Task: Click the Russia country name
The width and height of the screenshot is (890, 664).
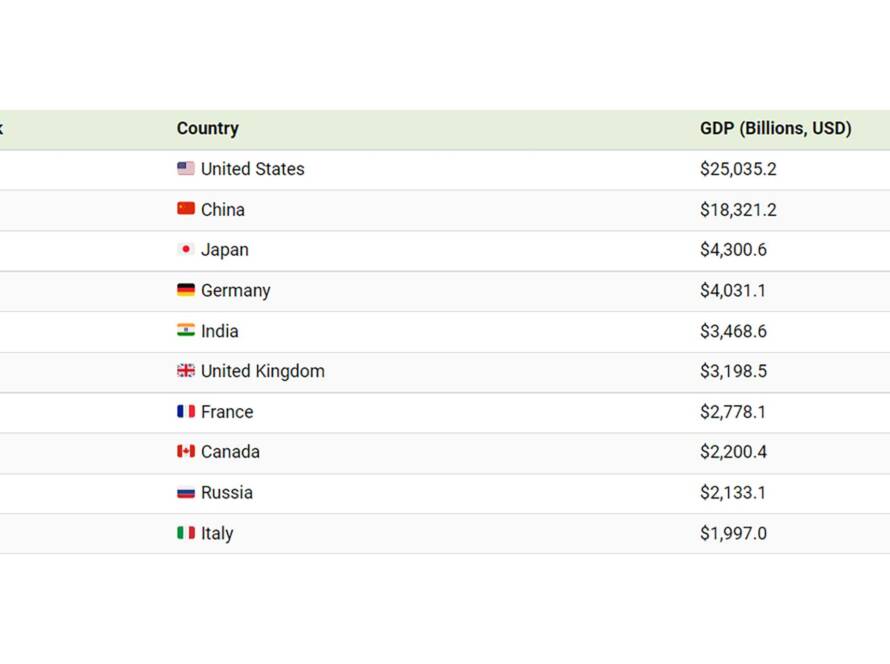Action: coord(227,493)
